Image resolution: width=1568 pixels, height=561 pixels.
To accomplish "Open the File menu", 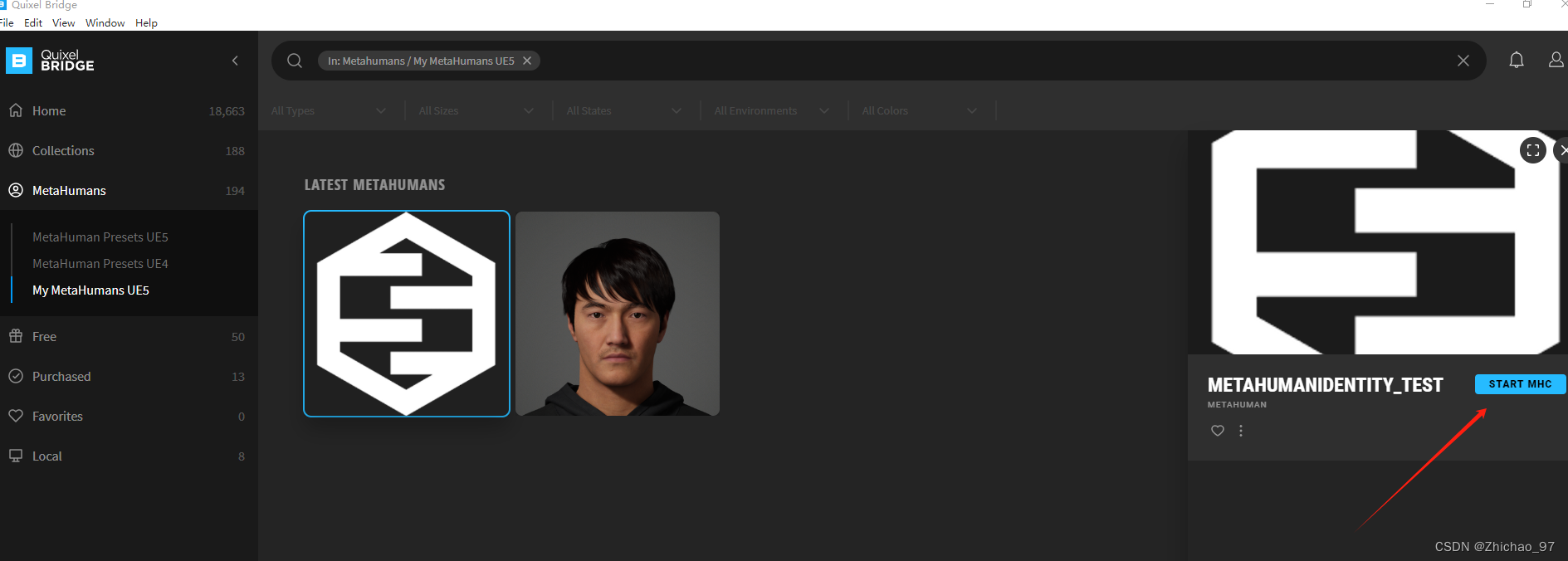I will point(7,22).
